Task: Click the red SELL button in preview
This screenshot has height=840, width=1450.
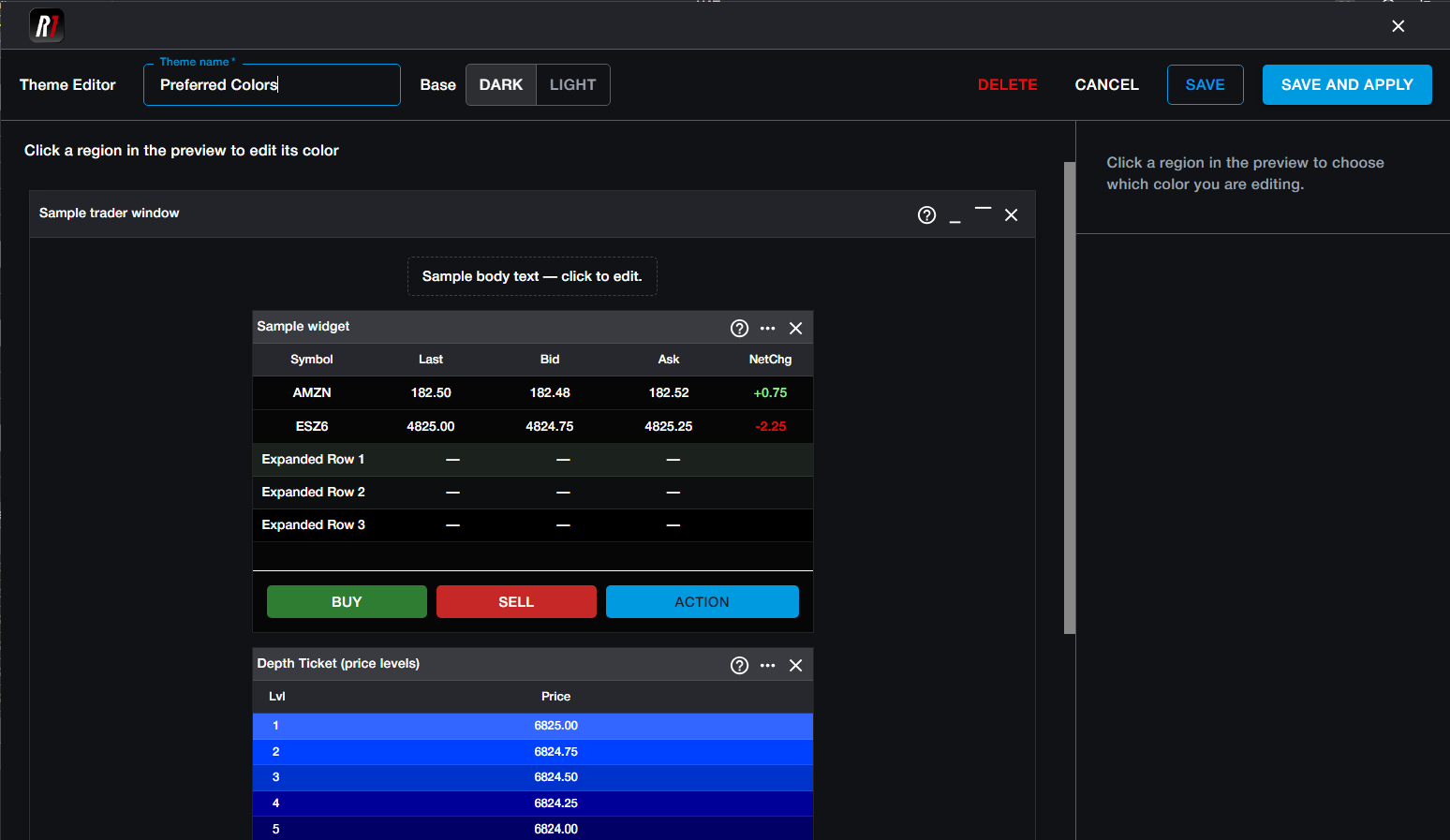Action: tap(516, 602)
